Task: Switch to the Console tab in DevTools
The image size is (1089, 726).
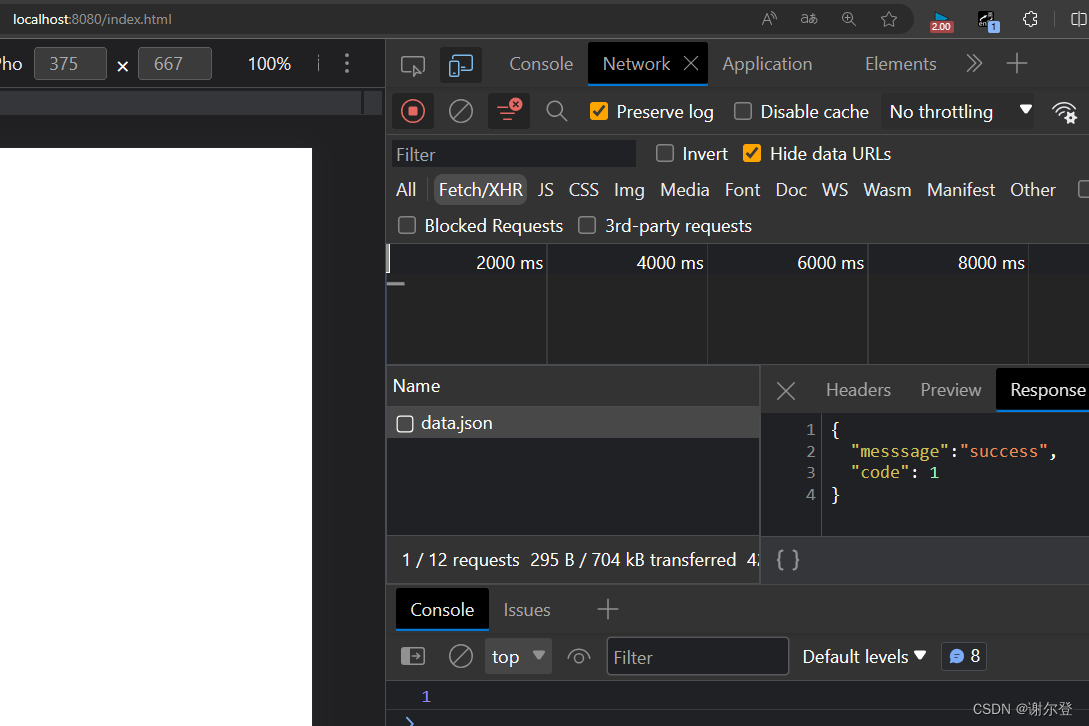Action: (x=541, y=64)
